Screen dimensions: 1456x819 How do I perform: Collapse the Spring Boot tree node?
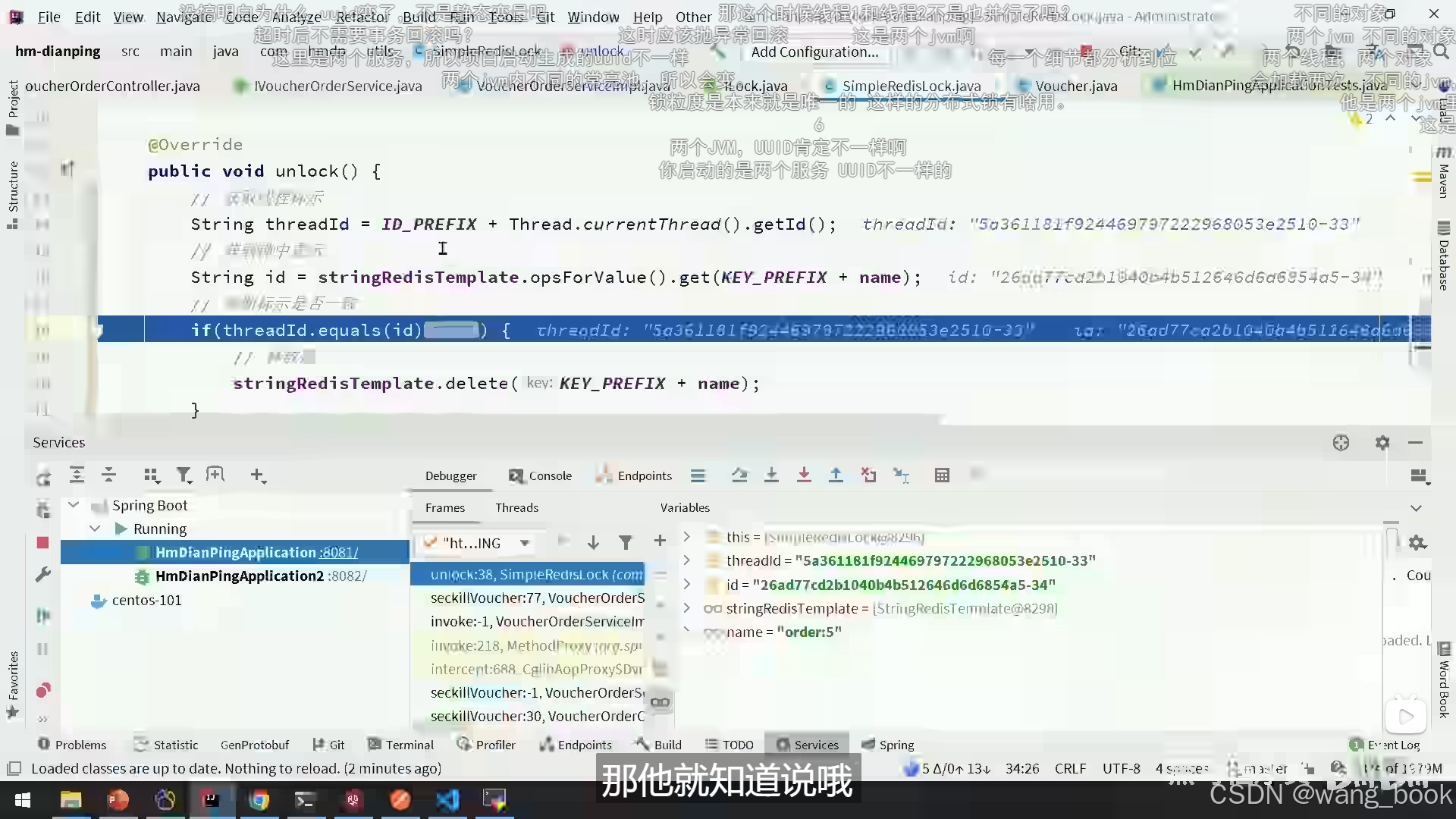point(74,505)
